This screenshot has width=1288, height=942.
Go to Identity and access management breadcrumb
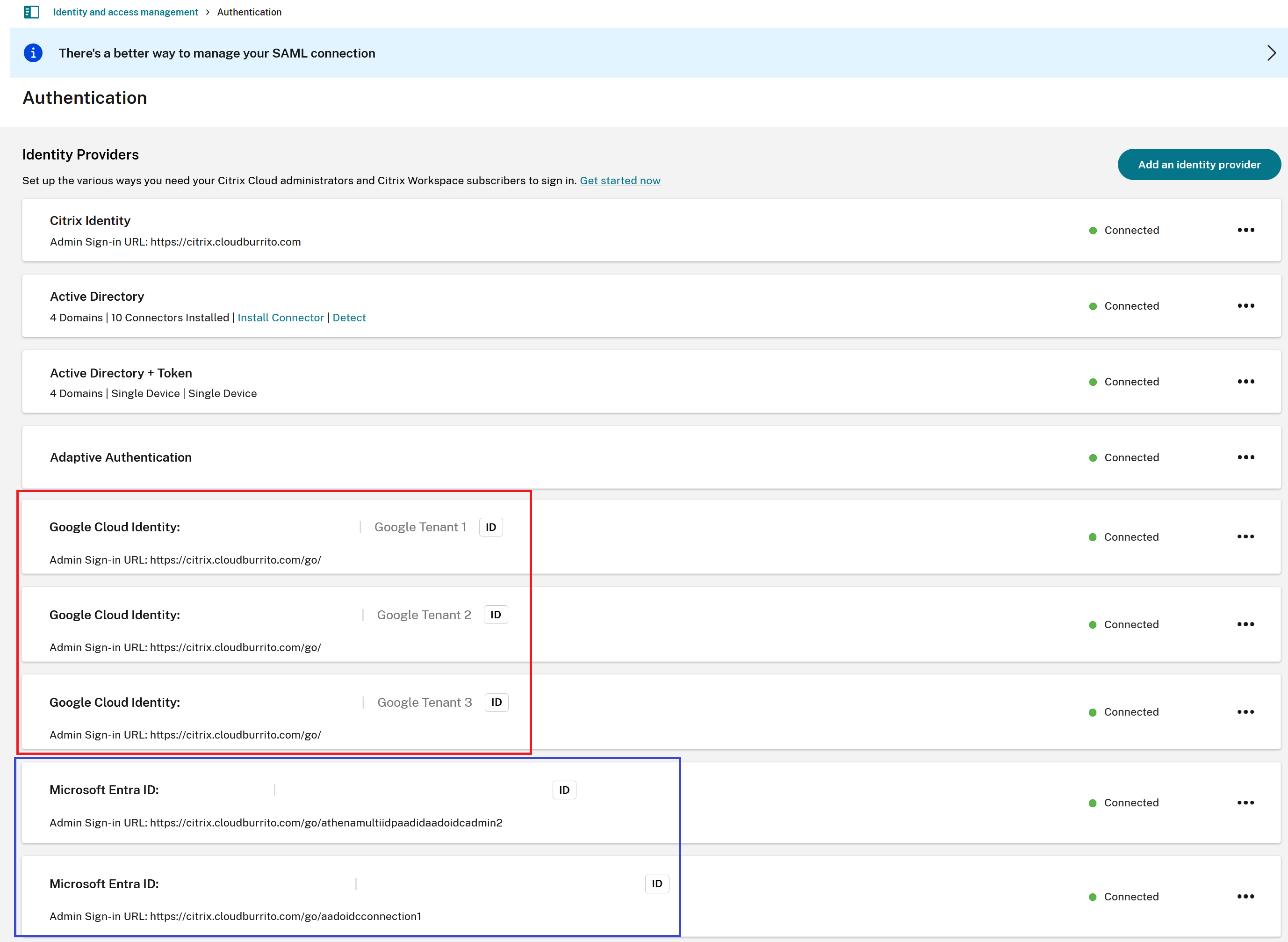point(125,12)
